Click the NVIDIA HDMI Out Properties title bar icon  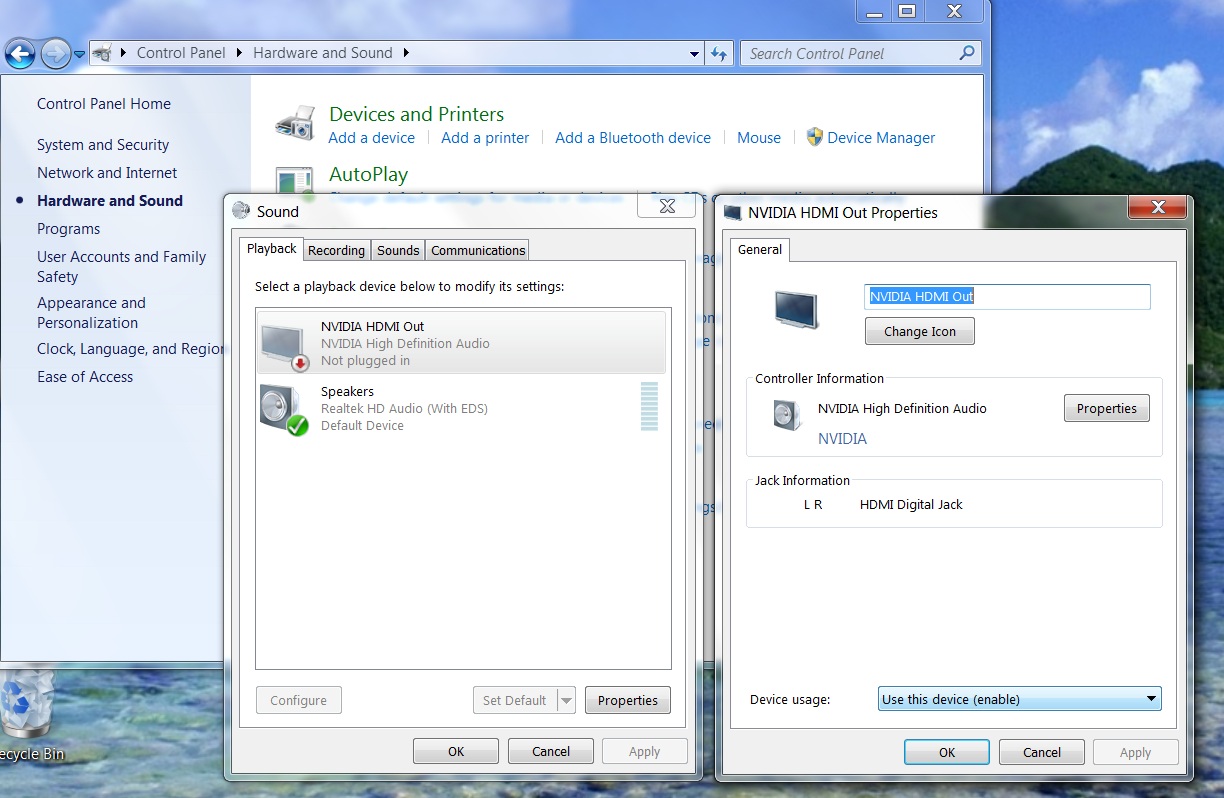[733, 212]
